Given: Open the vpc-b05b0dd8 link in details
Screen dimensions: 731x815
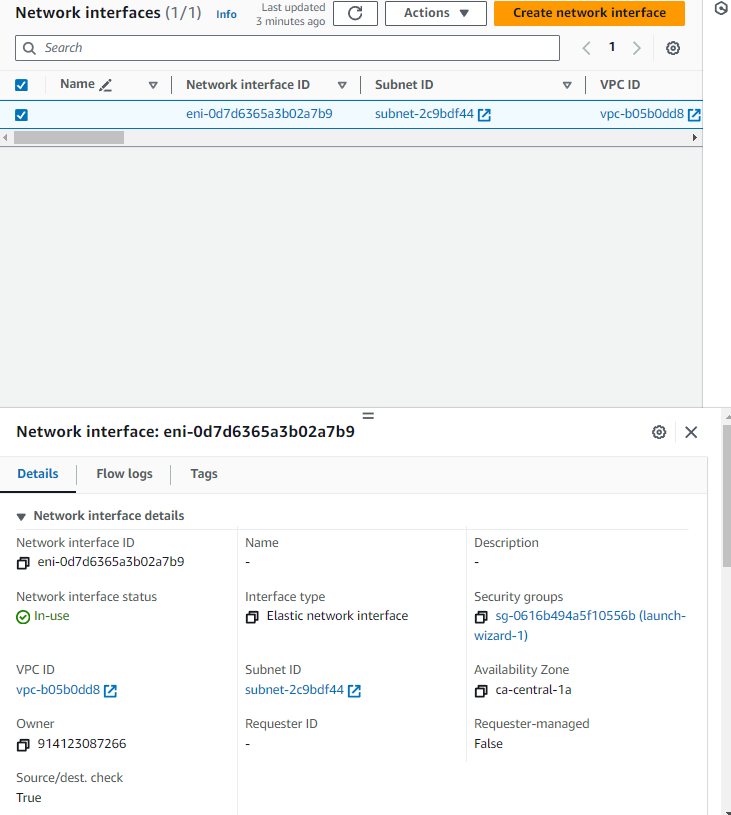Looking at the screenshot, I should click(x=58, y=690).
